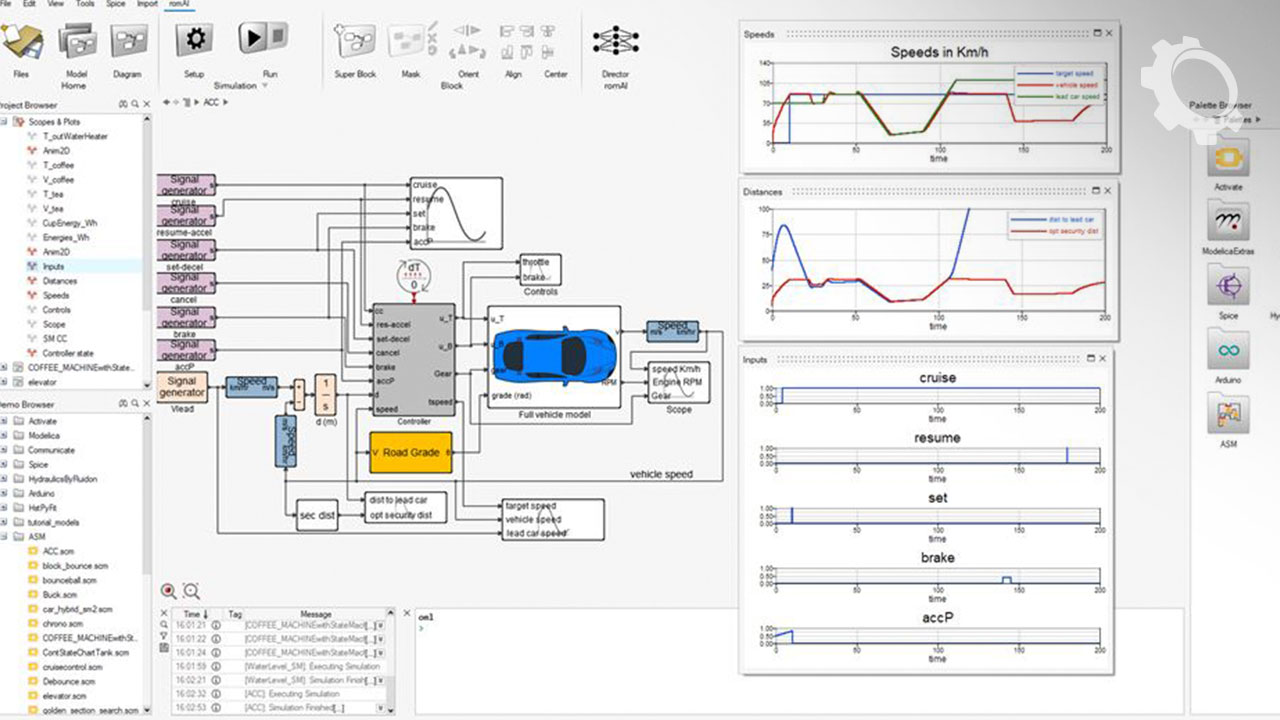Click the Run simulation play button
This screenshot has height=720, width=1280.
pyautogui.click(x=262, y=39)
